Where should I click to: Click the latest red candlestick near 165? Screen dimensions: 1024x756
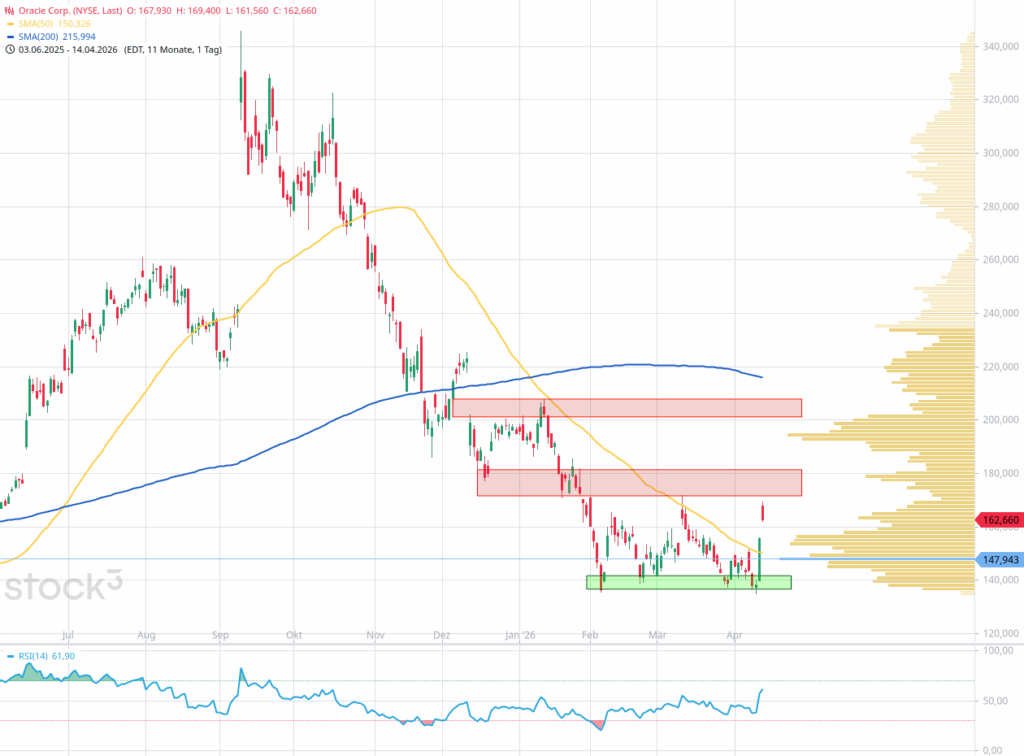pos(764,512)
